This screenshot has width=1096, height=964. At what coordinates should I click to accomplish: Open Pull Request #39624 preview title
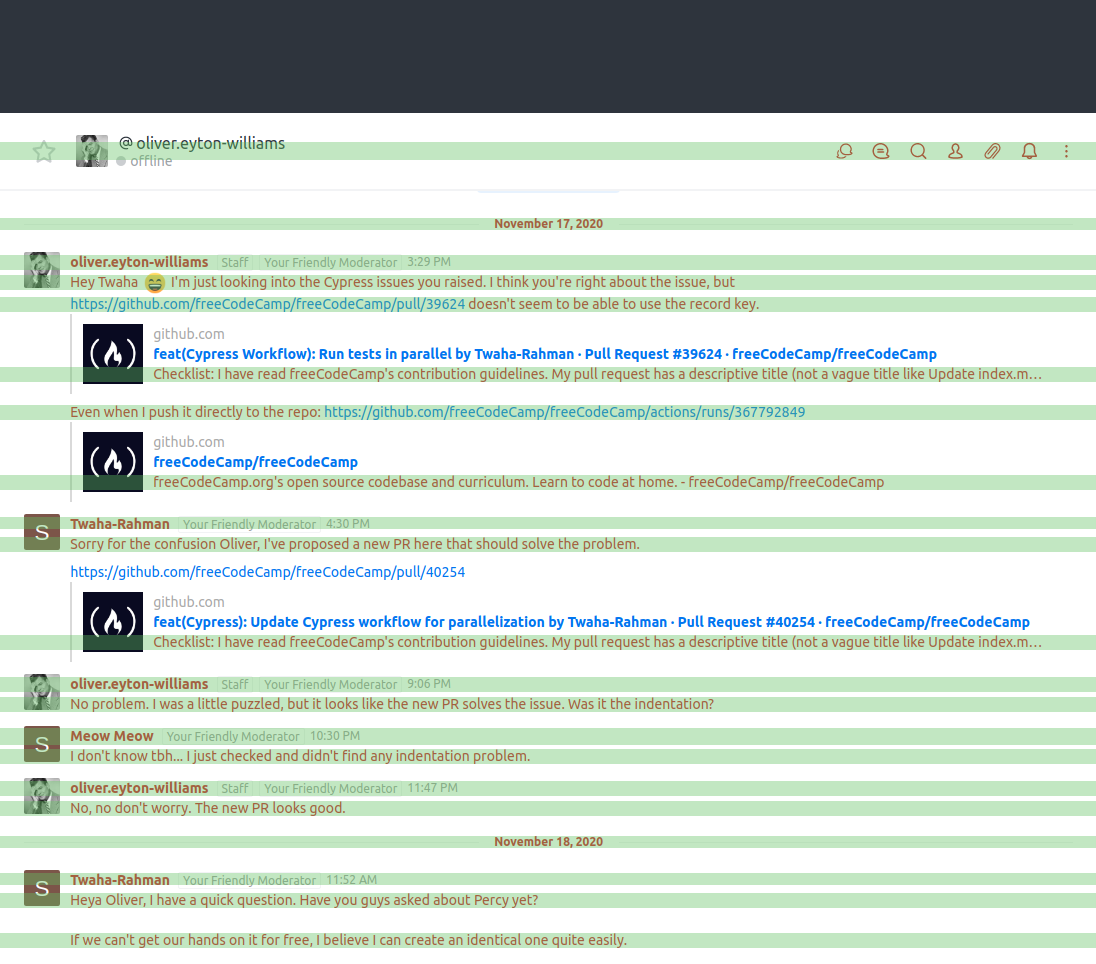(x=545, y=354)
